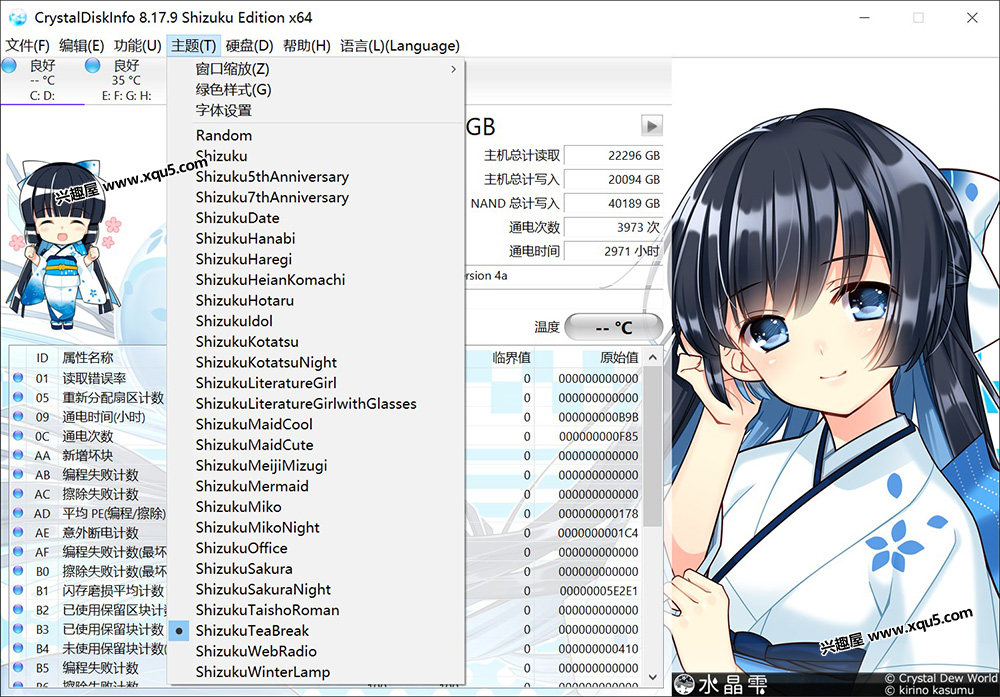
Task: Close the open 主题(T) menu
Action: pyautogui.click(x=194, y=46)
